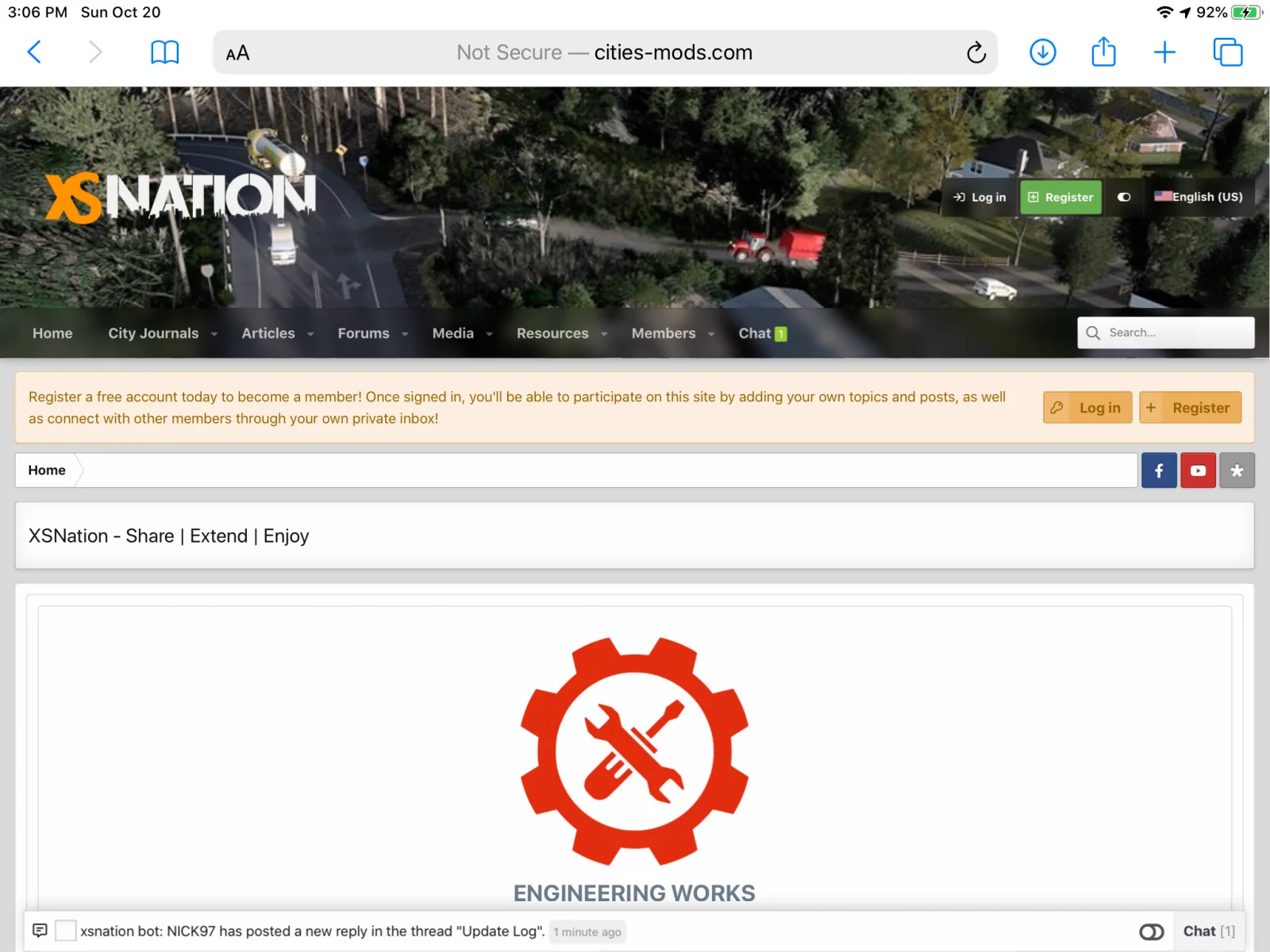Tap the battery indicator in status bar
The image size is (1270, 952).
1246,12
